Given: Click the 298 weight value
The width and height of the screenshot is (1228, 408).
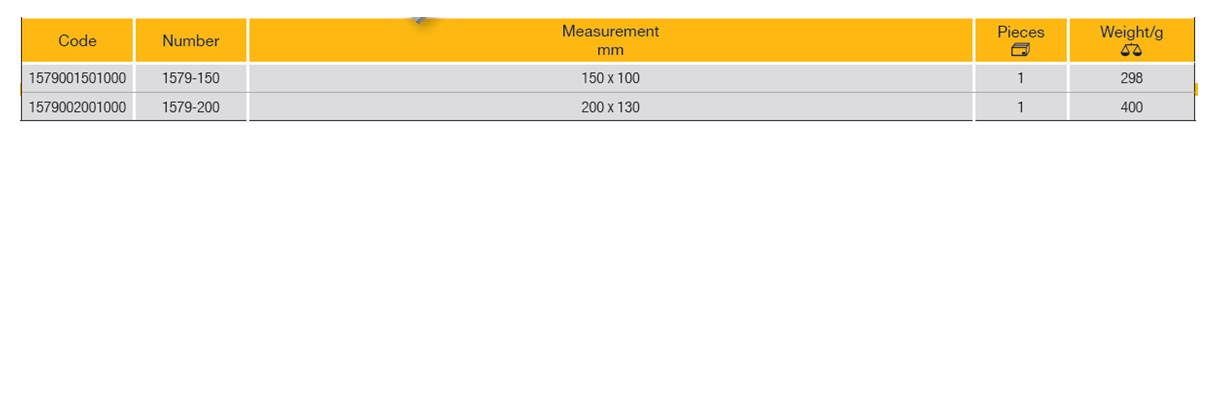Looking at the screenshot, I should point(1131,78).
